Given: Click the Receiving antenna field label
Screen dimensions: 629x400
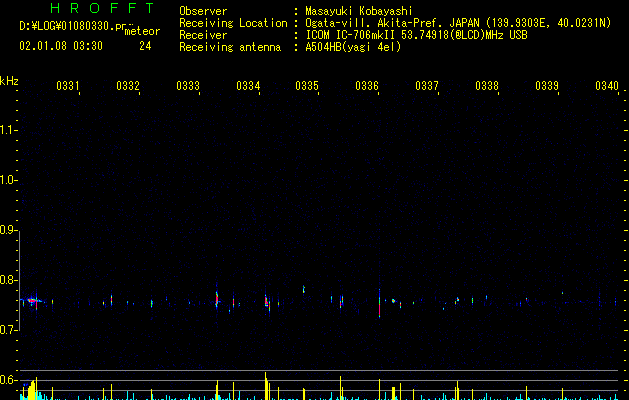Looking at the screenshot, I should [230, 47].
